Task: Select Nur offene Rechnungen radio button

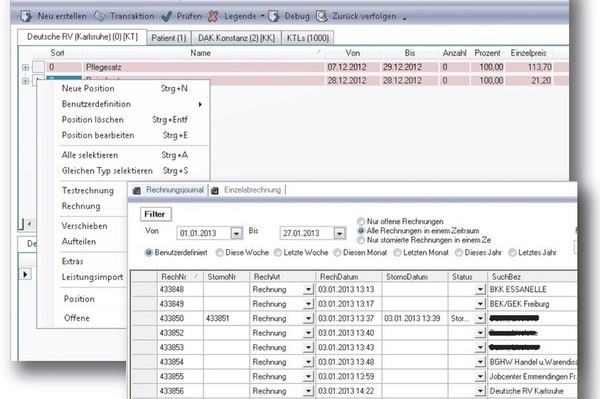Action: point(361,221)
